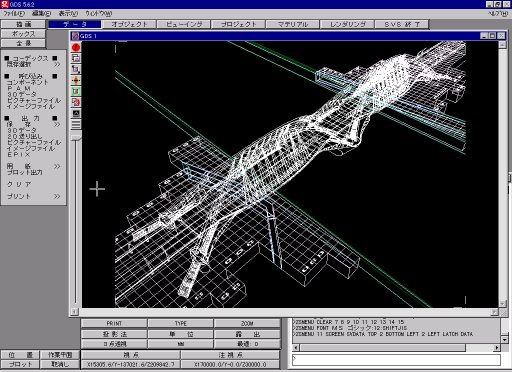Viewport: 512px width, 372px height.
Task: Expand the 用紙 submenu arrow
Action: click(x=57, y=166)
